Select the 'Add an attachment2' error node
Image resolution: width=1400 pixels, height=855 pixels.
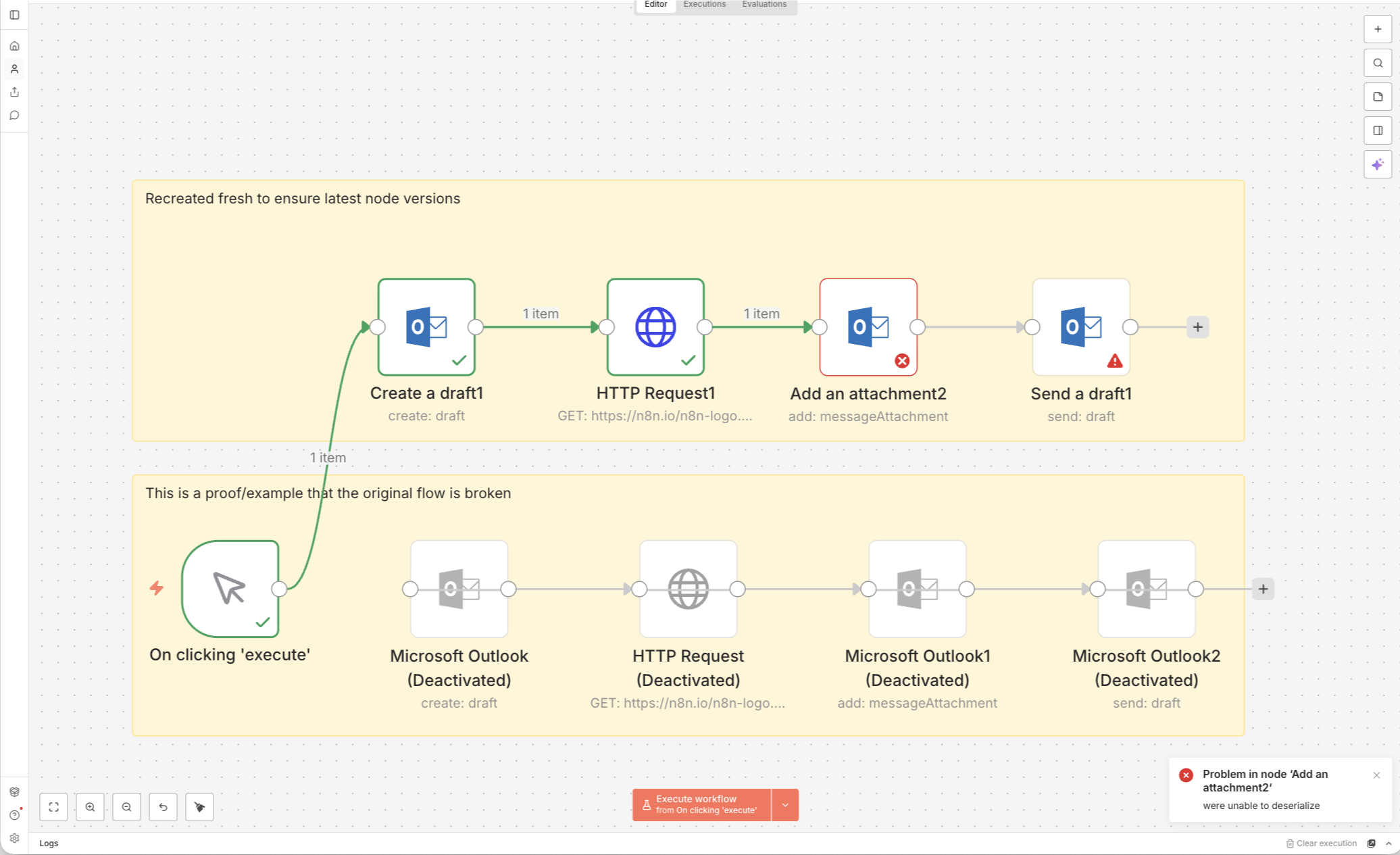click(x=868, y=327)
